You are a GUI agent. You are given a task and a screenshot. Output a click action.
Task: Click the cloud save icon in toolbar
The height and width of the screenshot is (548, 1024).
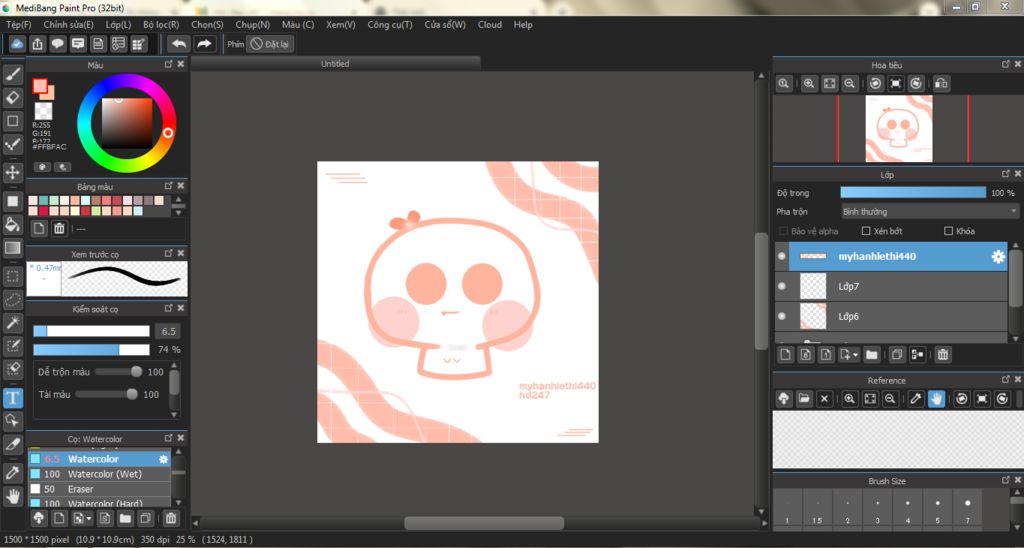[x=18, y=44]
